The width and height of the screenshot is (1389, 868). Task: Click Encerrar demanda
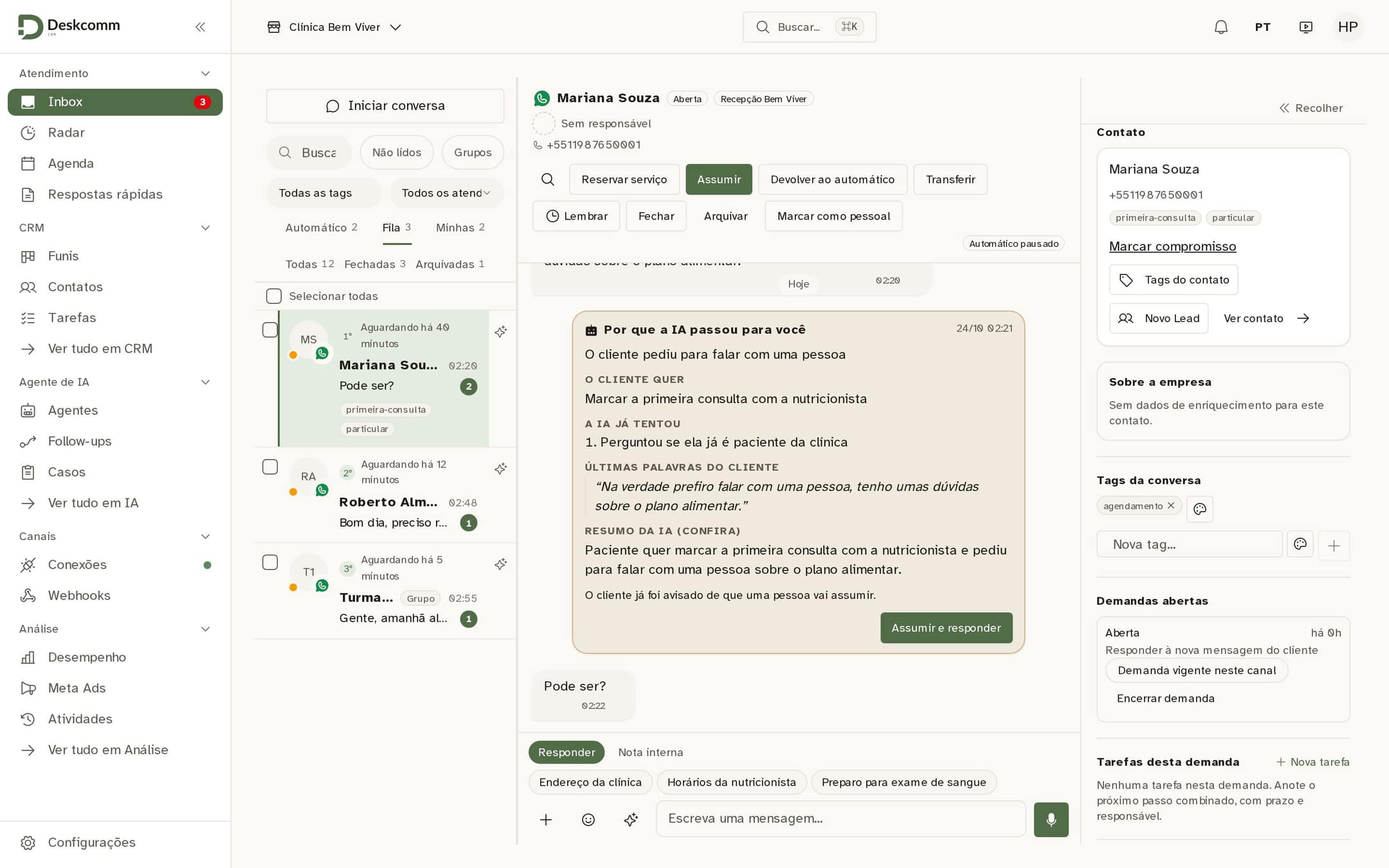tap(1165, 698)
